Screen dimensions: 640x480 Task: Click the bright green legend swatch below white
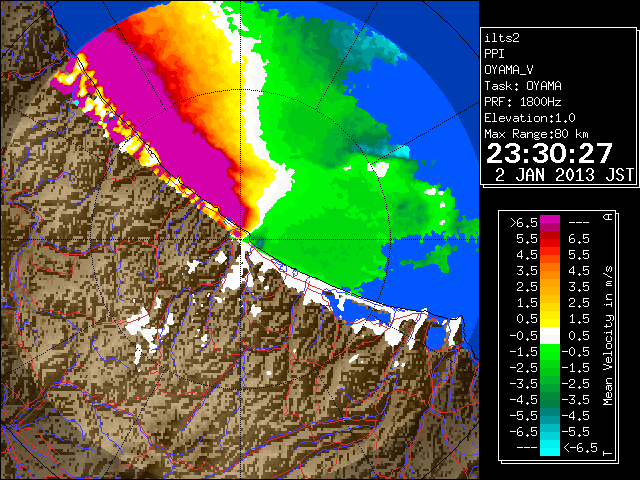pos(550,351)
